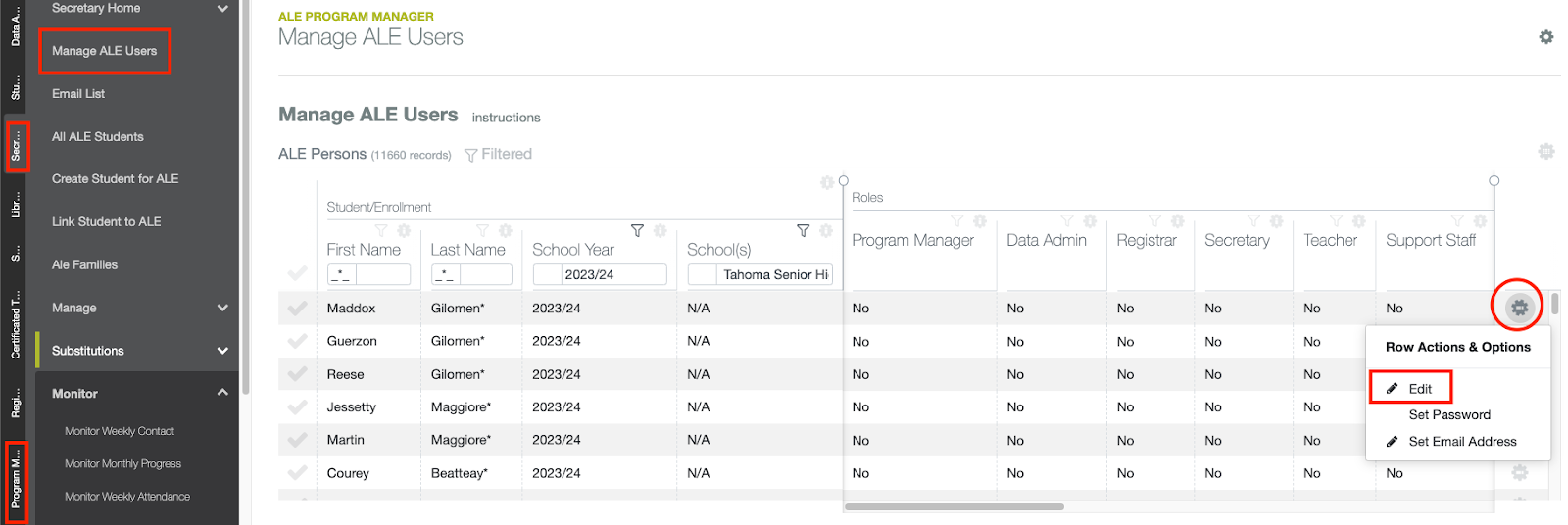1568x525 pixels.
Task: Select the checkmark for Maddox row
Action: (x=297, y=309)
